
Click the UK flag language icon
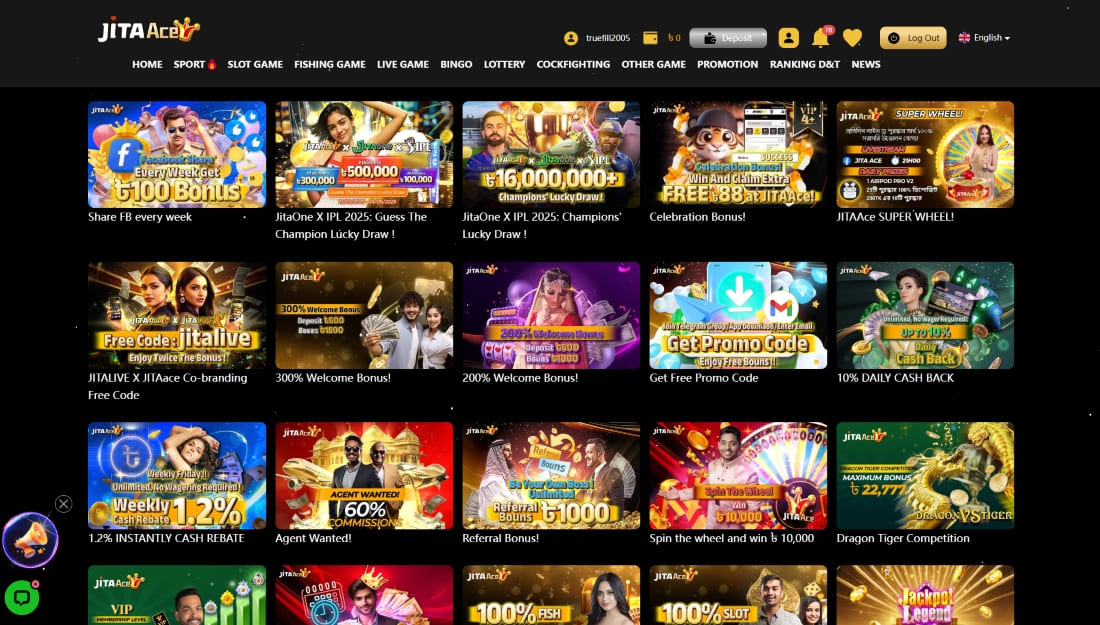pyautogui.click(x=965, y=38)
